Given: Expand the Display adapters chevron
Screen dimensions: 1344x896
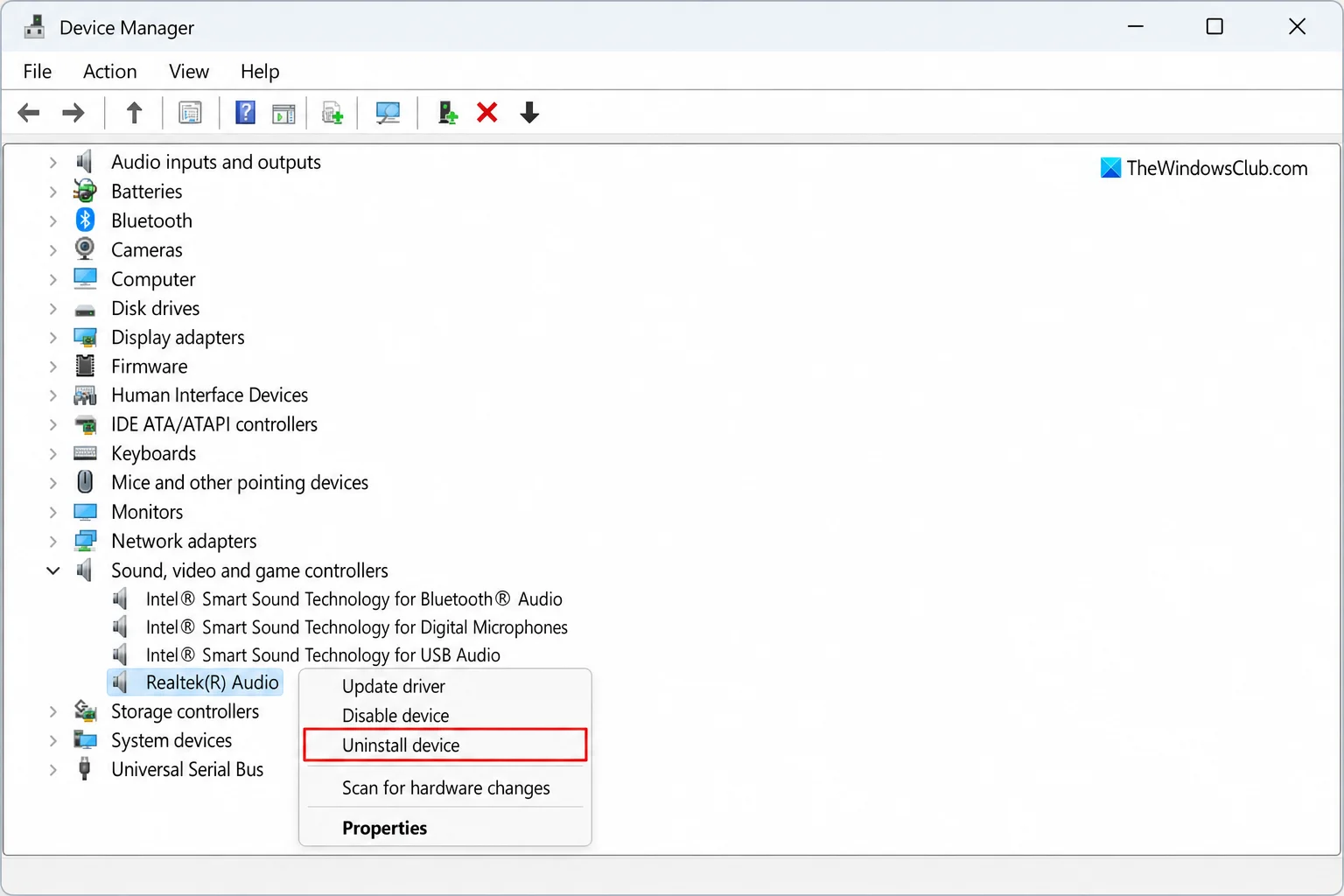Looking at the screenshot, I should (53, 337).
